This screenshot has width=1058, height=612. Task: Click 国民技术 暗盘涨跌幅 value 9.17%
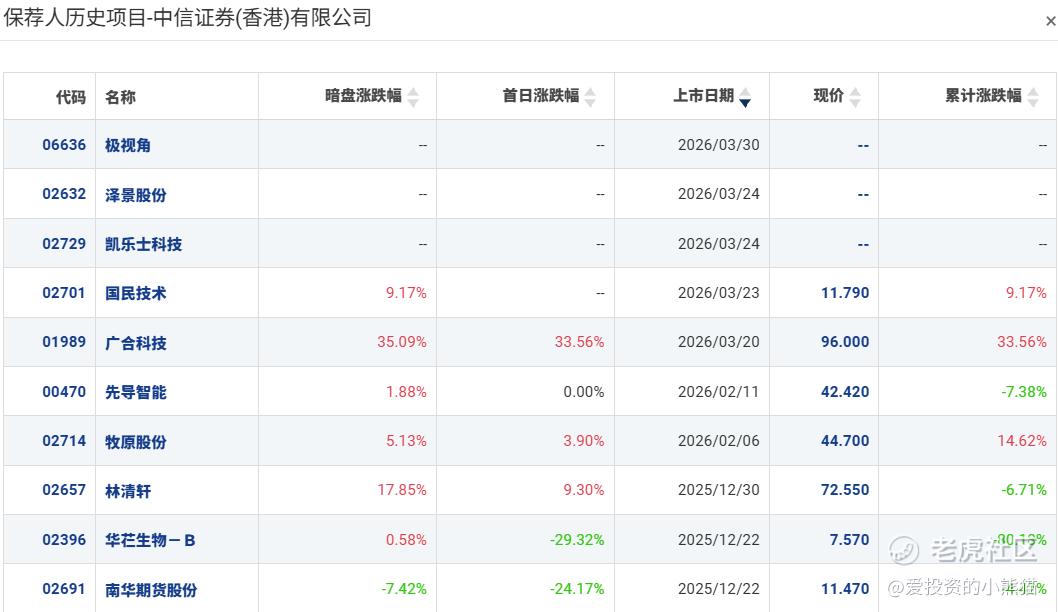[406, 293]
